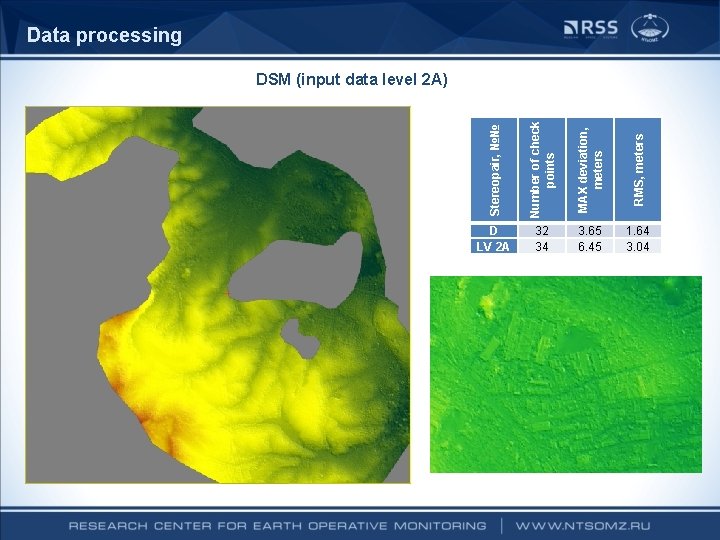Screen dimensions: 720x540
Task: Open the WWW.NTSOMZ.RU link in footer
Action: point(583,526)
